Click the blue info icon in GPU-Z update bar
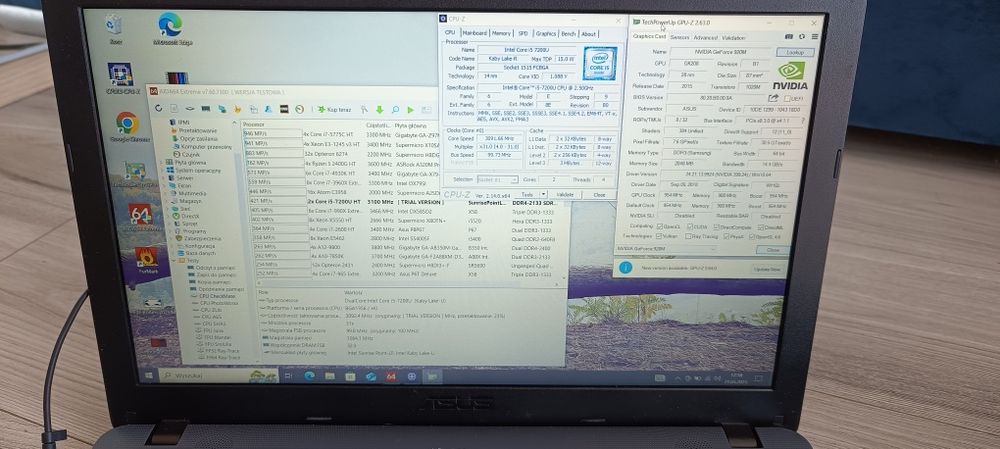Screen dimensions: 1000x449 (626, 267)
